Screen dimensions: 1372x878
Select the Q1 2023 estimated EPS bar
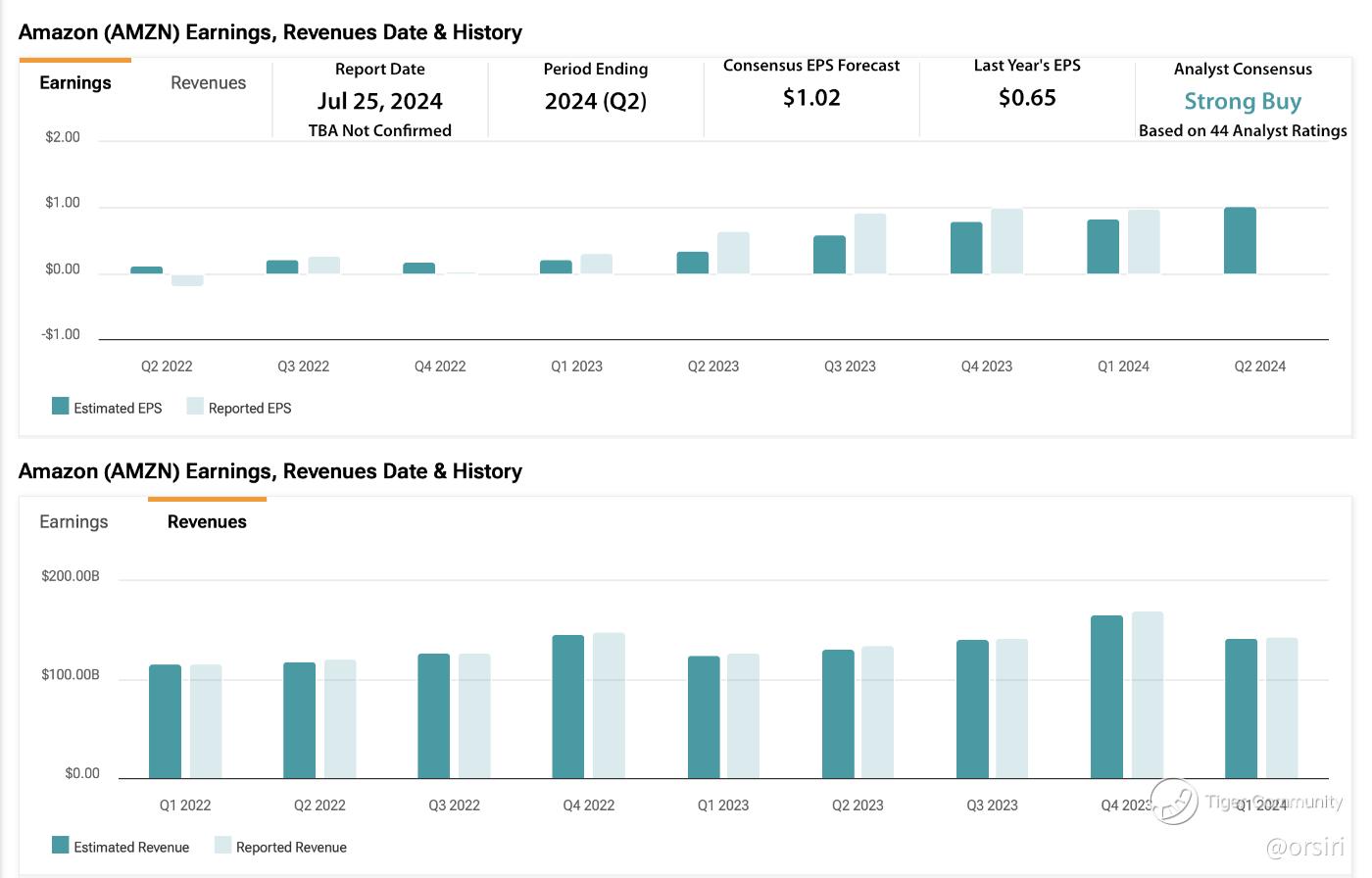click(556, 267)
